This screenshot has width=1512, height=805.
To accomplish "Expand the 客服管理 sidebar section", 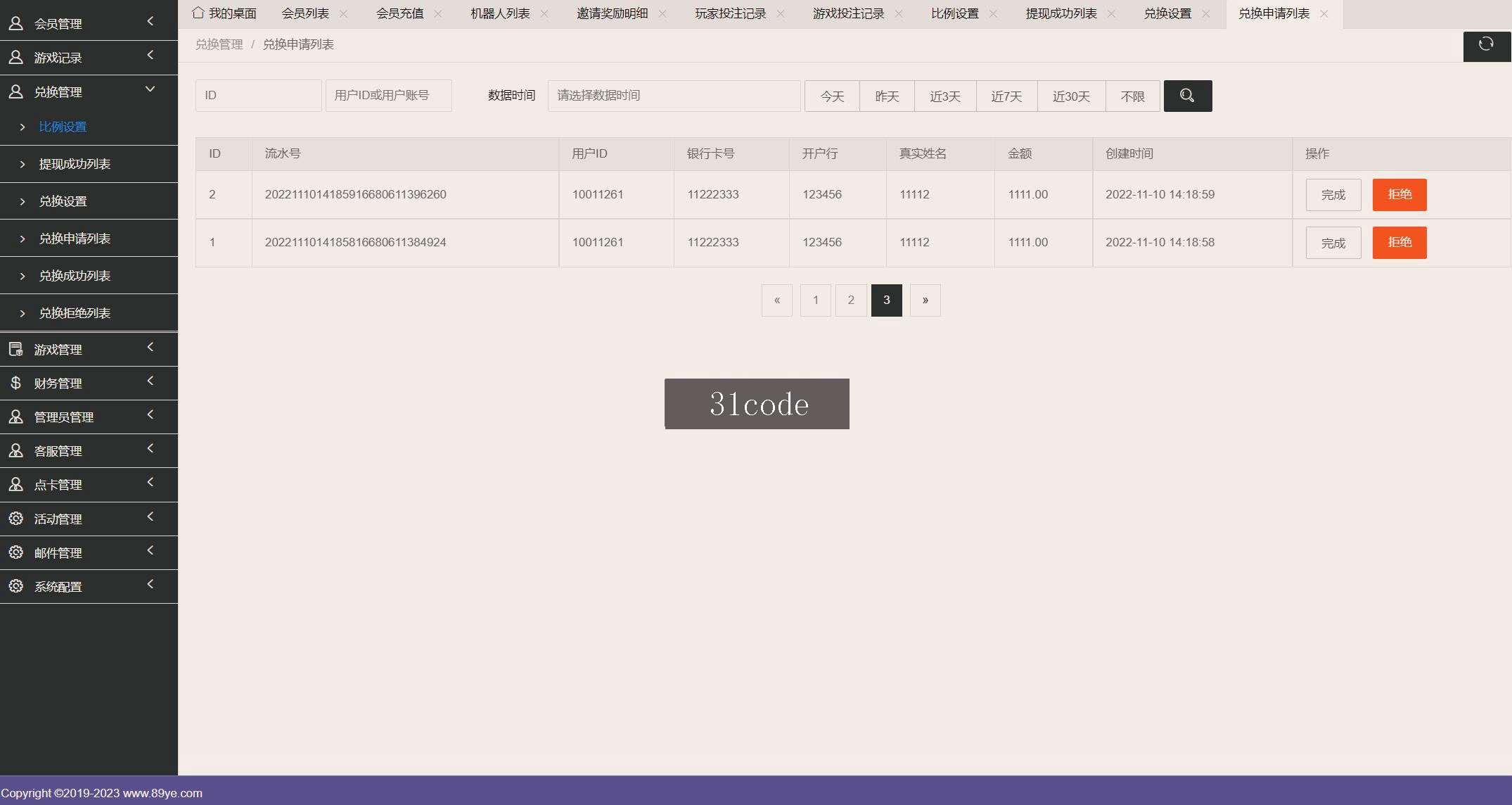I will (89, 451).
